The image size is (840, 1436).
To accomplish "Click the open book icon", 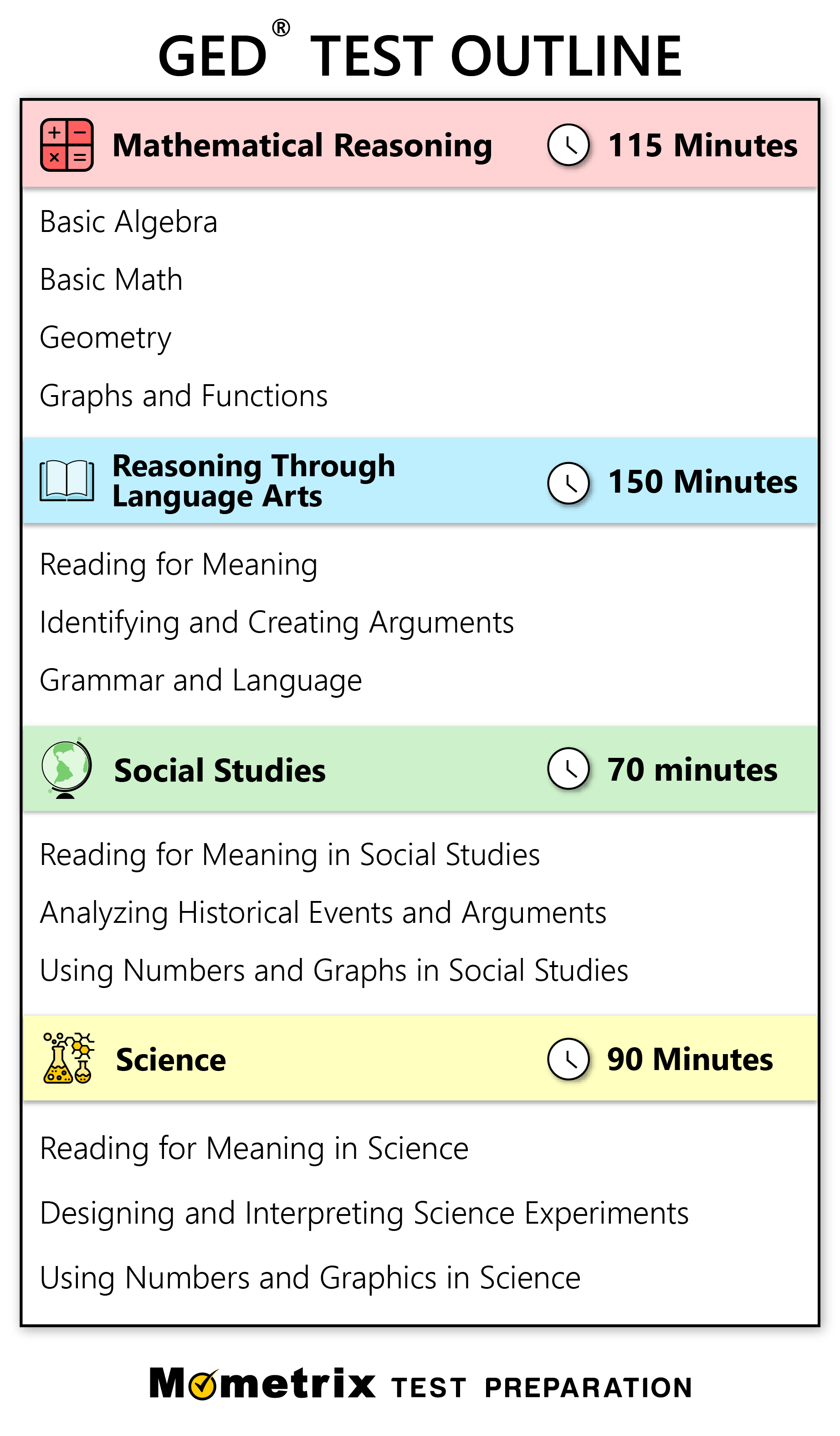I will click(67, 481).
